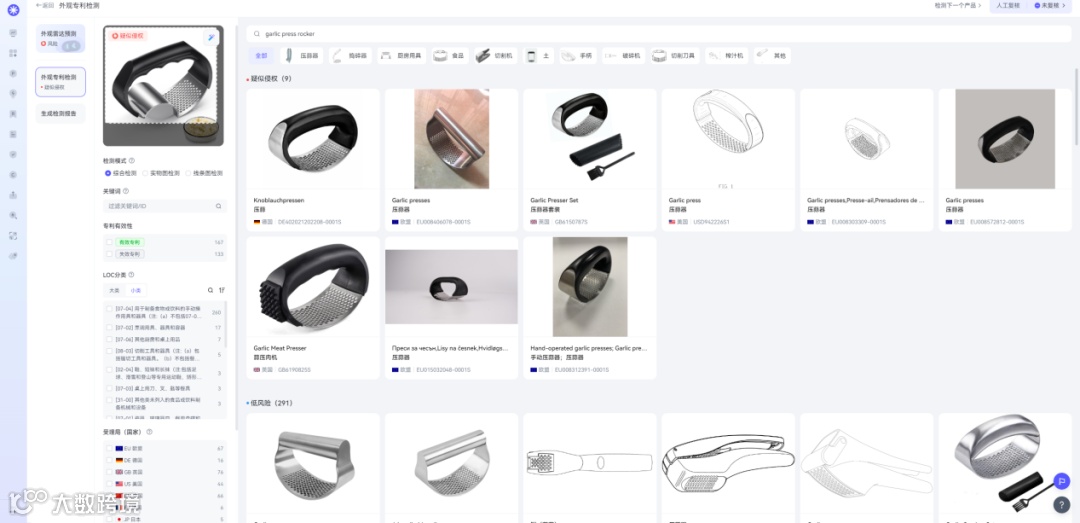Viewport: 1080px width, 523px height.
Task: Click the LOC classification sort icon
Action: click(x=222, y=290)
